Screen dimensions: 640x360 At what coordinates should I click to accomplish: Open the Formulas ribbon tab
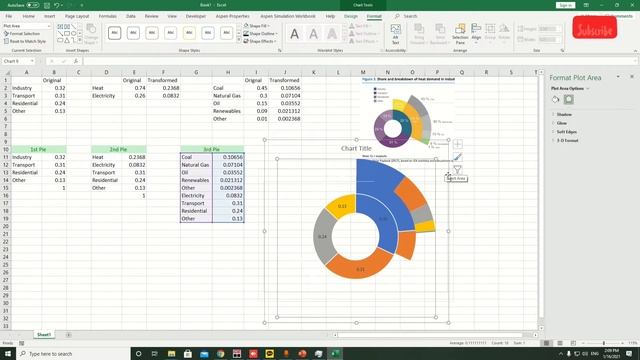click(108, 16)
